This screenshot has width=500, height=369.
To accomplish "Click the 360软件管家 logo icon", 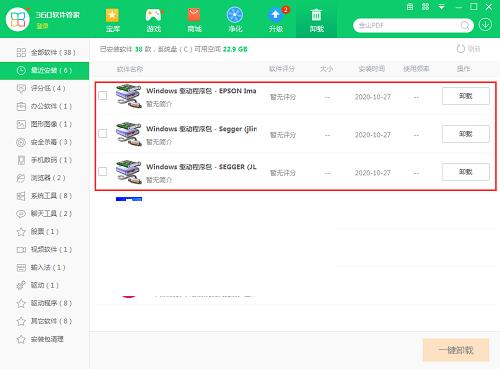I will coord(18,19).
